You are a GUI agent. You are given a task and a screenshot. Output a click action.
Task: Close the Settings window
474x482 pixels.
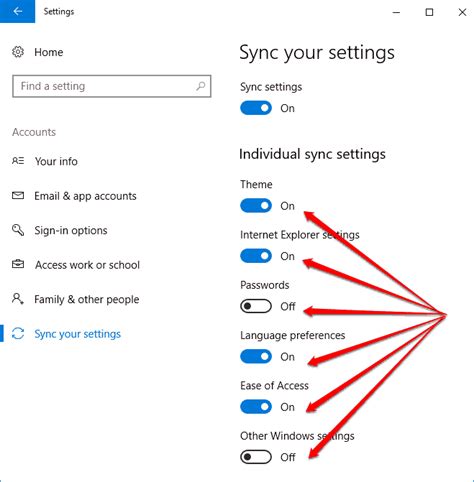[x=462, y=12]
